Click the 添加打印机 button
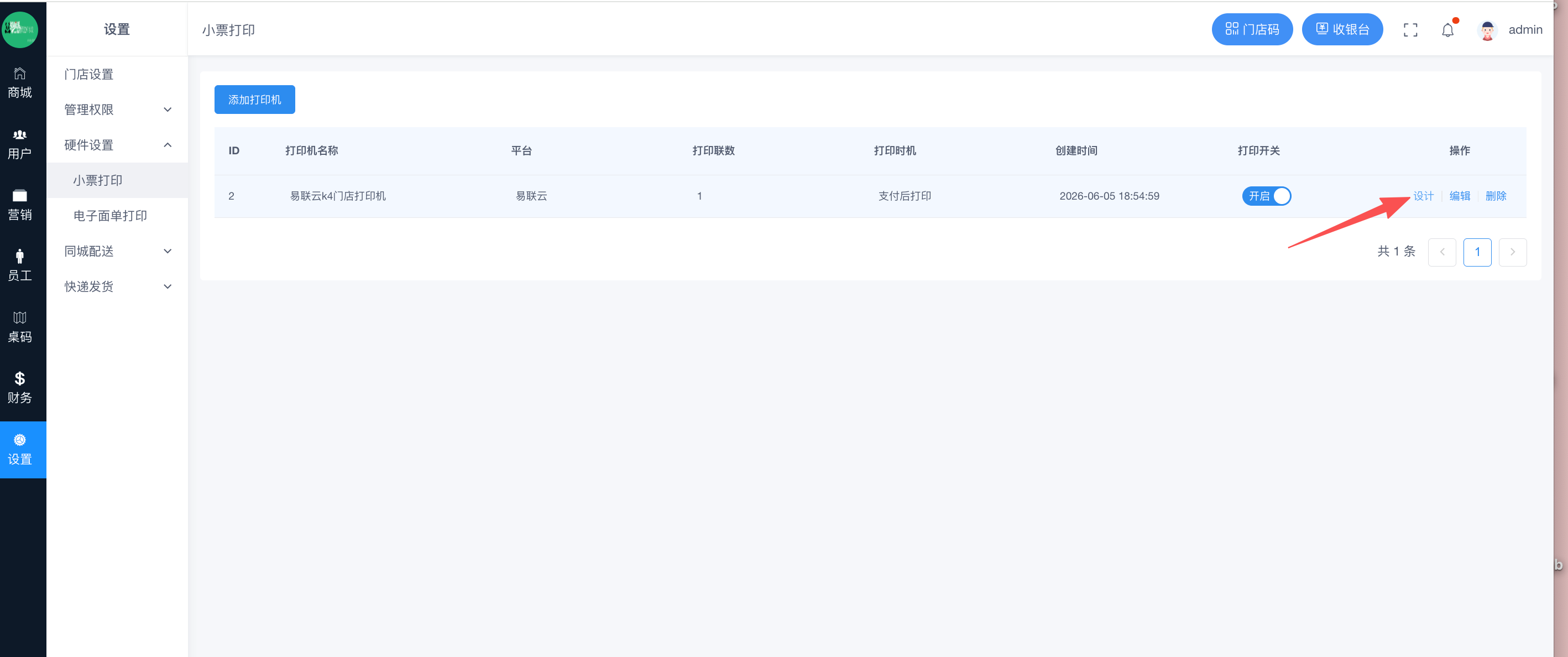The image size is (1568, 657). point(254,99)
